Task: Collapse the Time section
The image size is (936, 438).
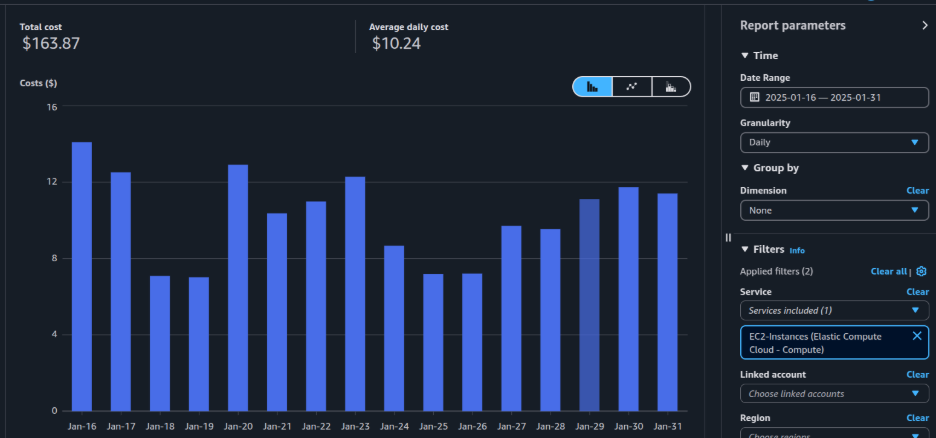Action: [745, 56]
